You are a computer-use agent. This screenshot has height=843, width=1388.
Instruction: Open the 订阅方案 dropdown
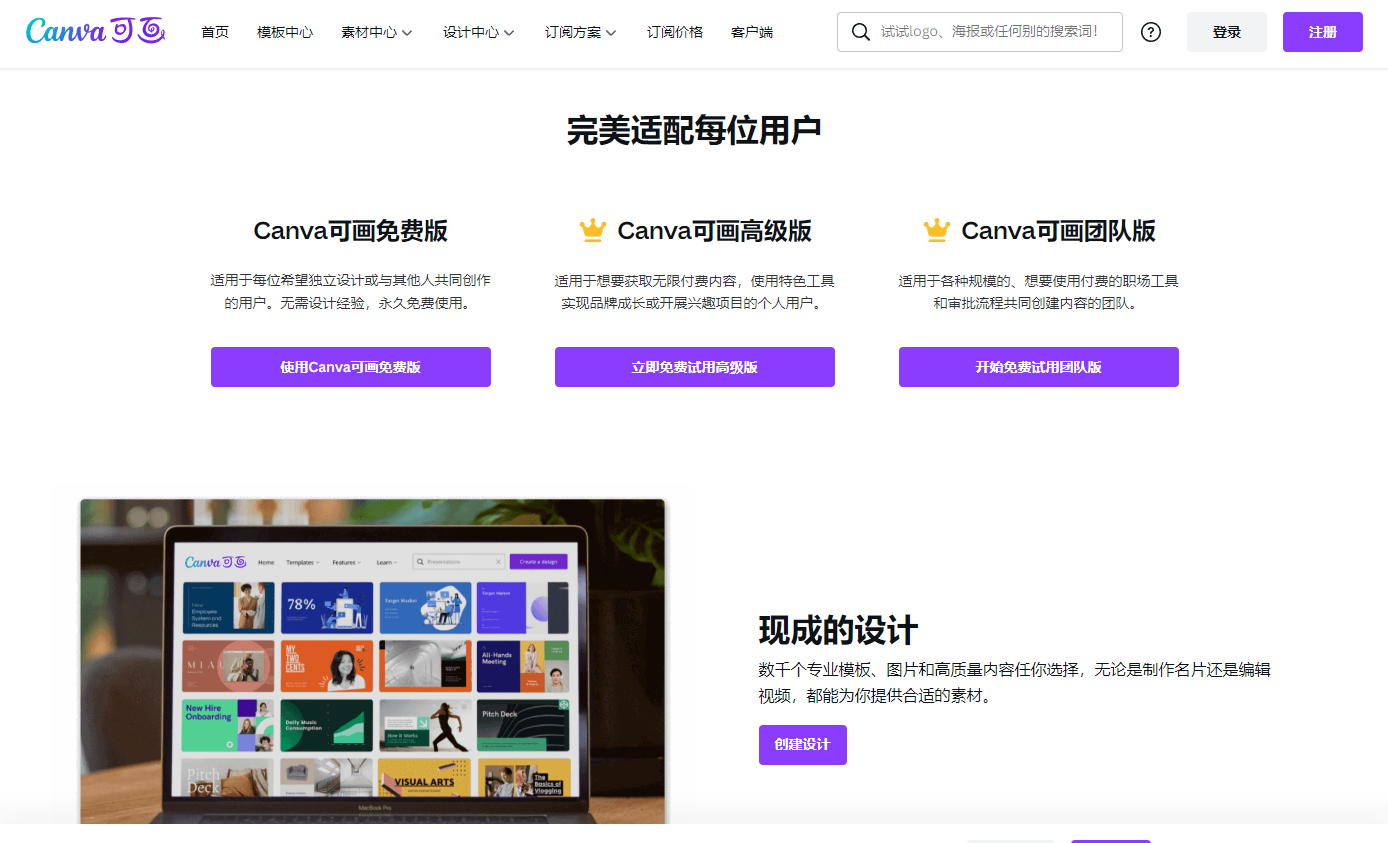(581, 32)
